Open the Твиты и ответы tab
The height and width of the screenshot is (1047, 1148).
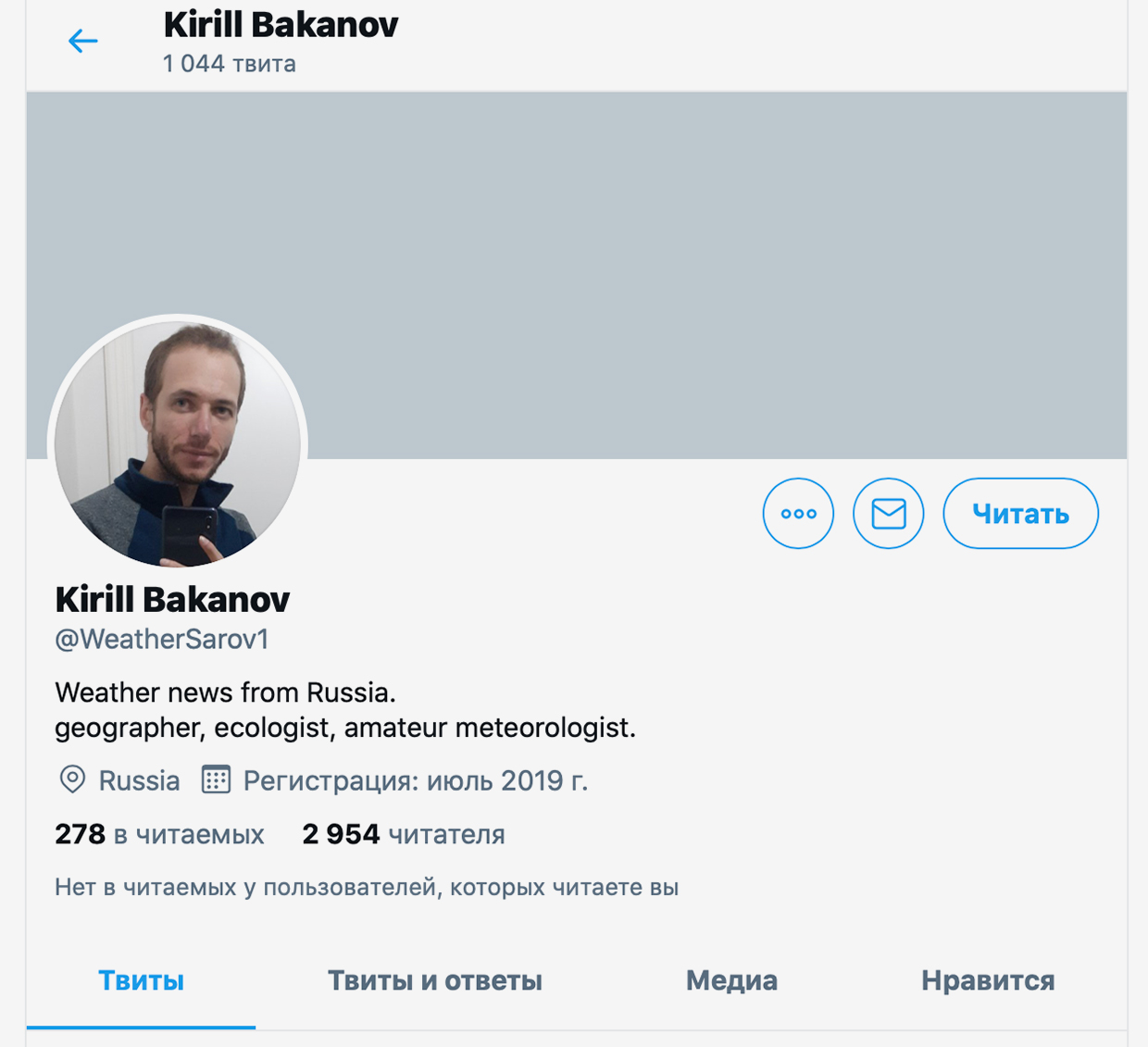point(435,980)
